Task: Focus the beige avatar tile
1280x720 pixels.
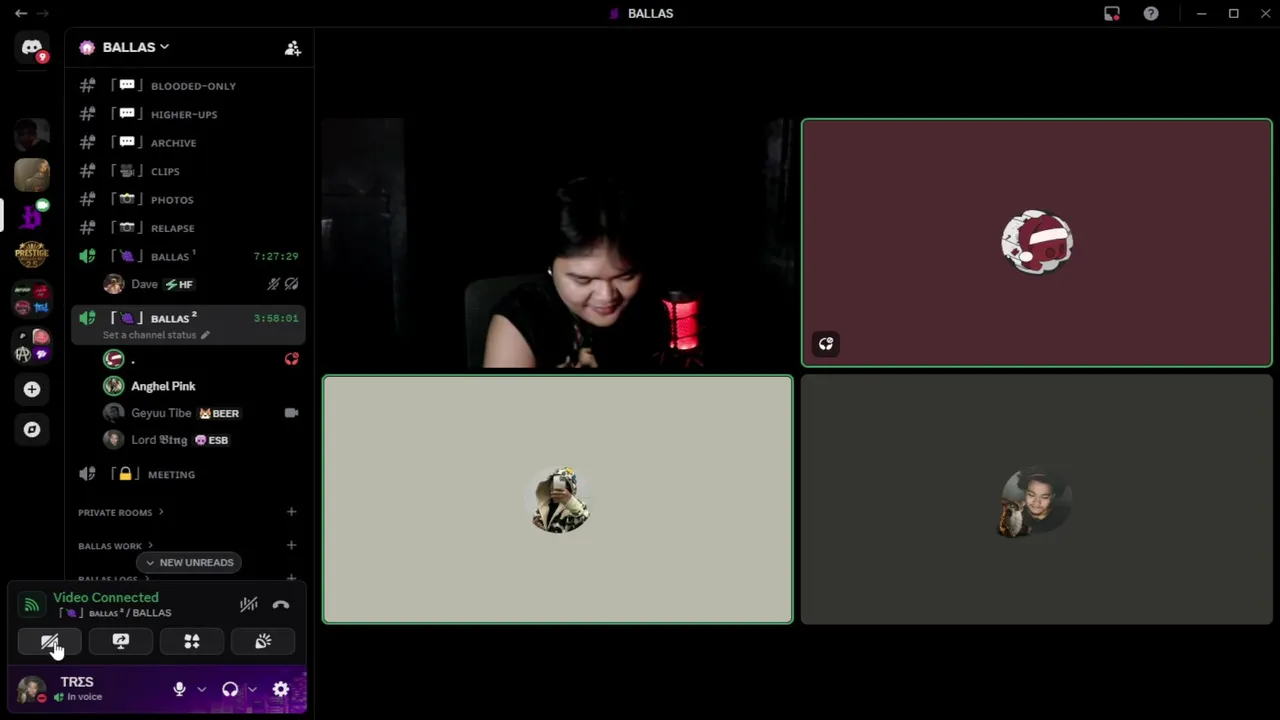Action: pos(557,499)
